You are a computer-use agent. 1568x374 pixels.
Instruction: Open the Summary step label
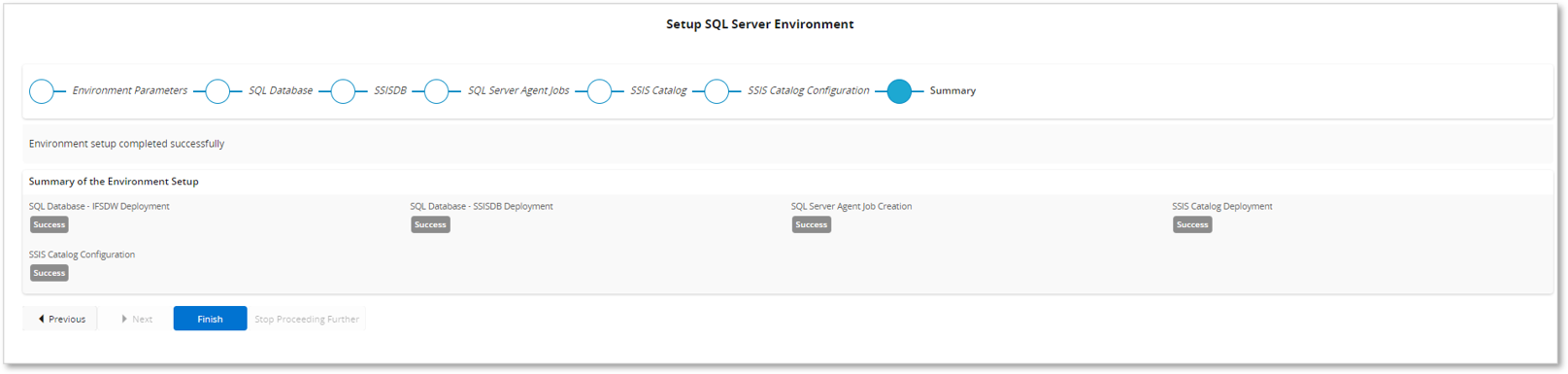pyautogui.click(x=952, y=90)
